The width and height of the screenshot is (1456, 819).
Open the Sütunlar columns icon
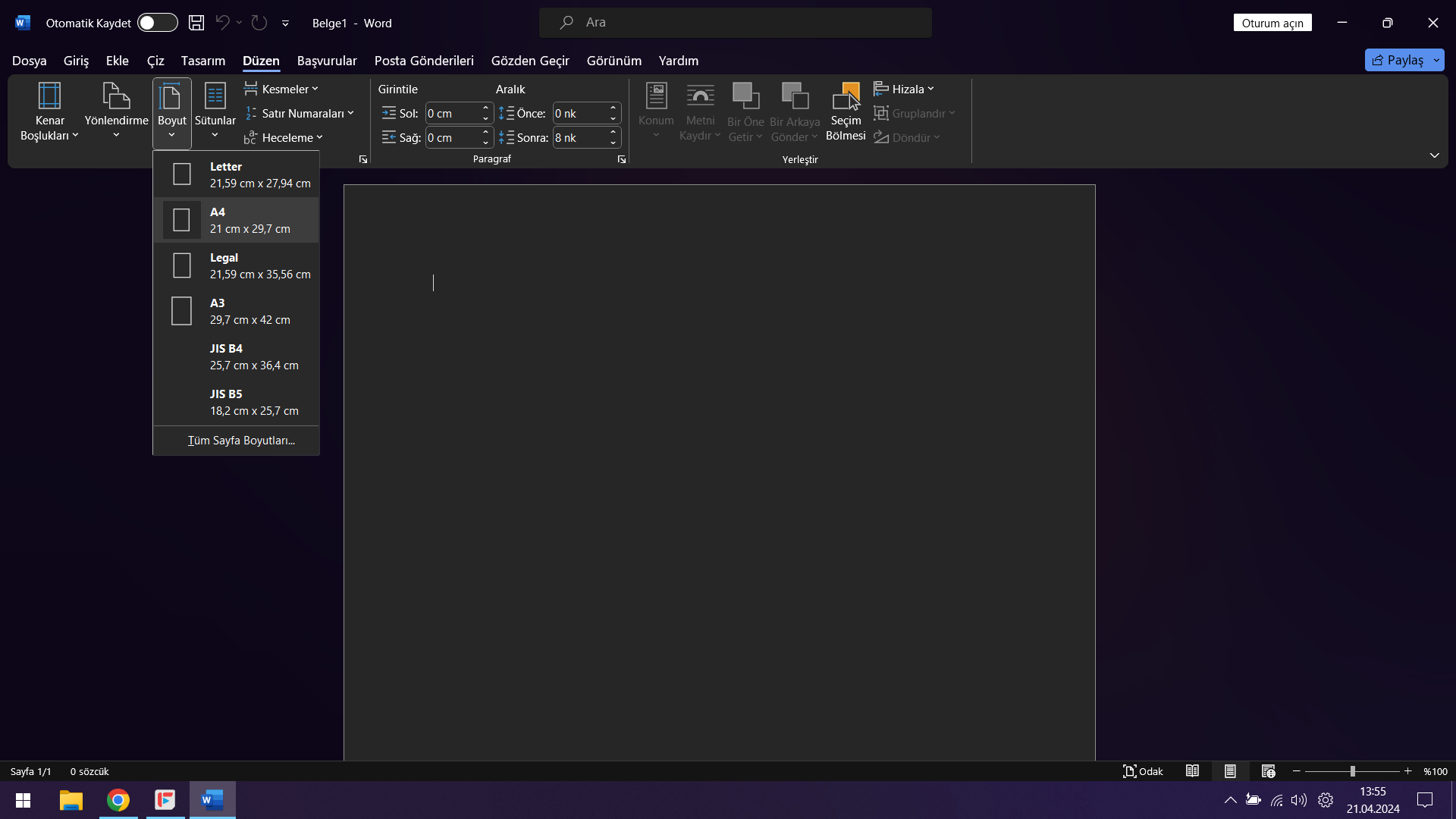[215, 97]
